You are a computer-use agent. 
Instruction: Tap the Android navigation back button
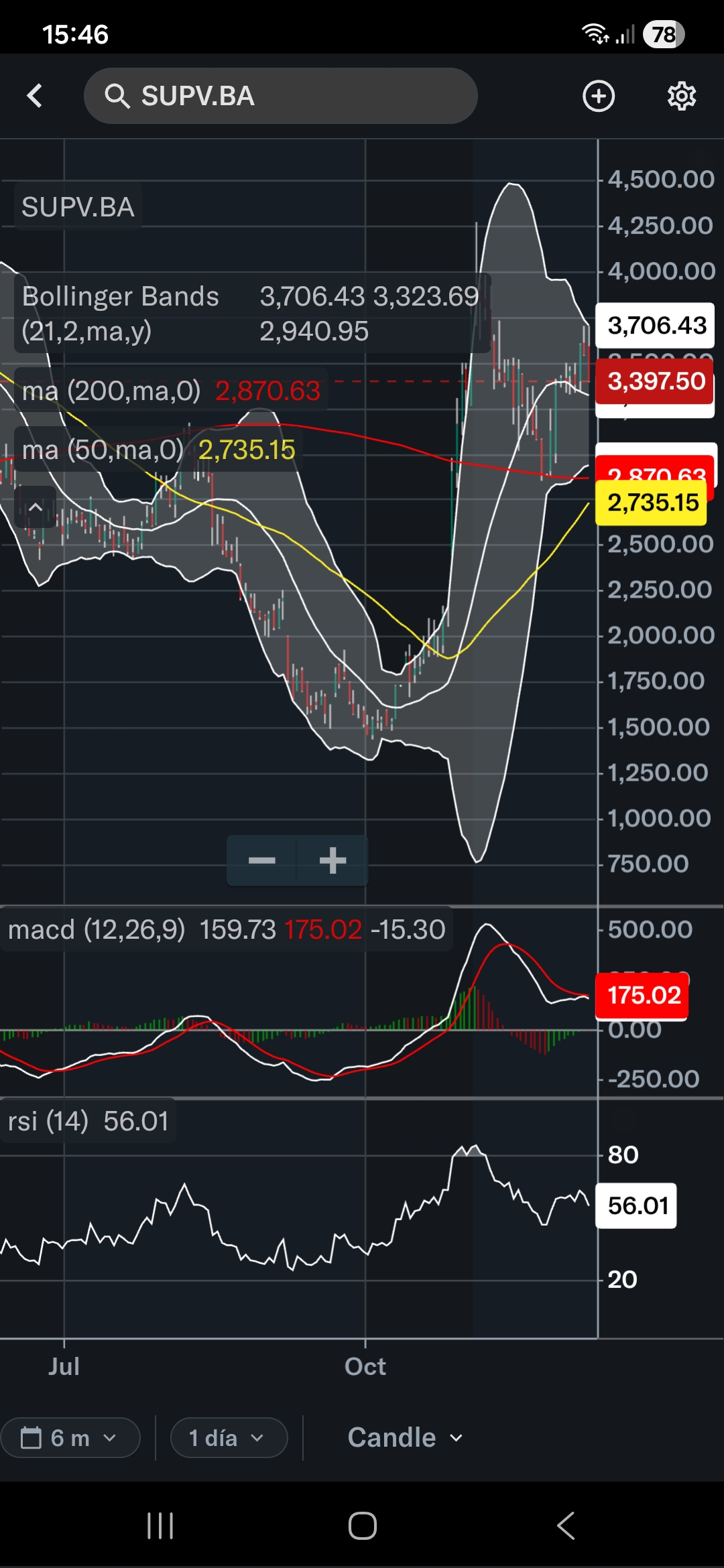[566, 1526]
